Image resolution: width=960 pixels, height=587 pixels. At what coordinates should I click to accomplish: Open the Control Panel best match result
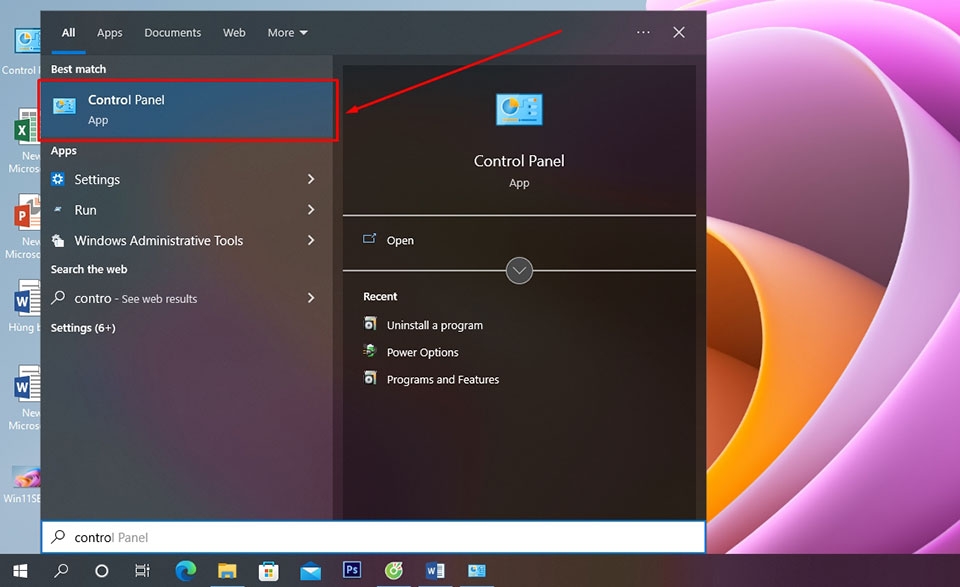tap(188, 110)
